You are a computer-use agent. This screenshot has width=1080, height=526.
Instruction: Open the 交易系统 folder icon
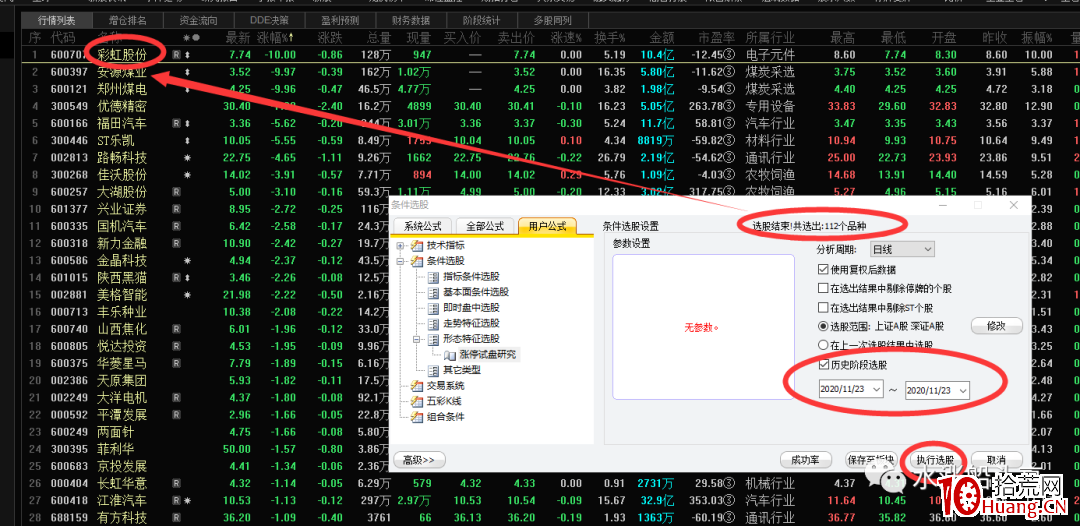(417, 386)
